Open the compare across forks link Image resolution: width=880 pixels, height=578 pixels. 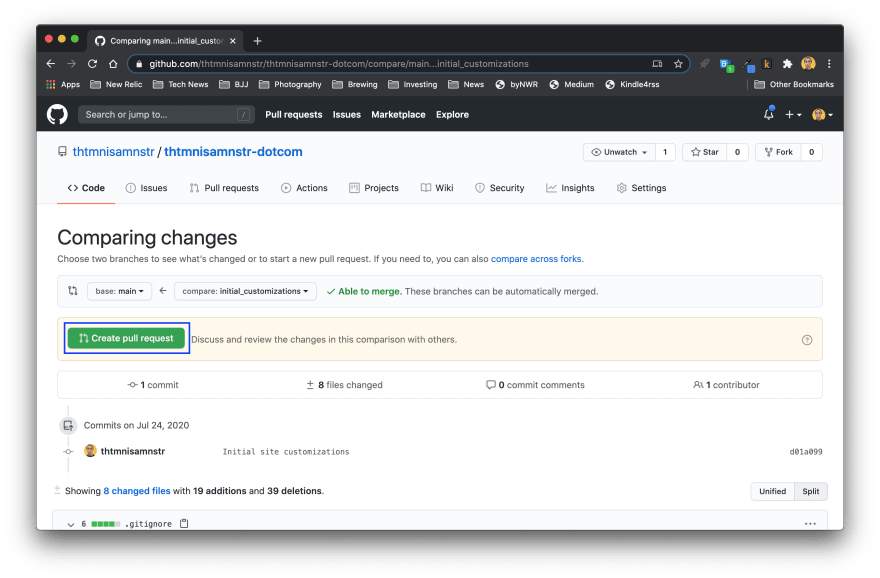pos(536,259)
